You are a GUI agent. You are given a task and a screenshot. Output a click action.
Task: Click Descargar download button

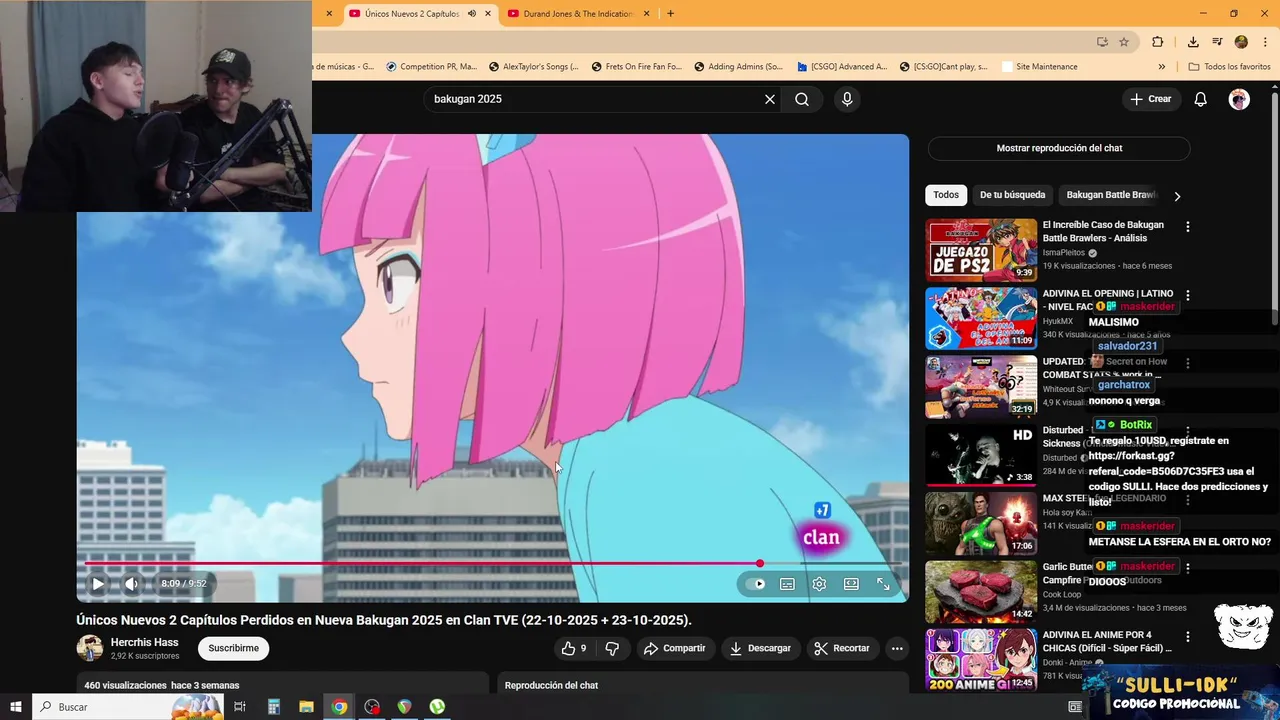pos(760,648)
